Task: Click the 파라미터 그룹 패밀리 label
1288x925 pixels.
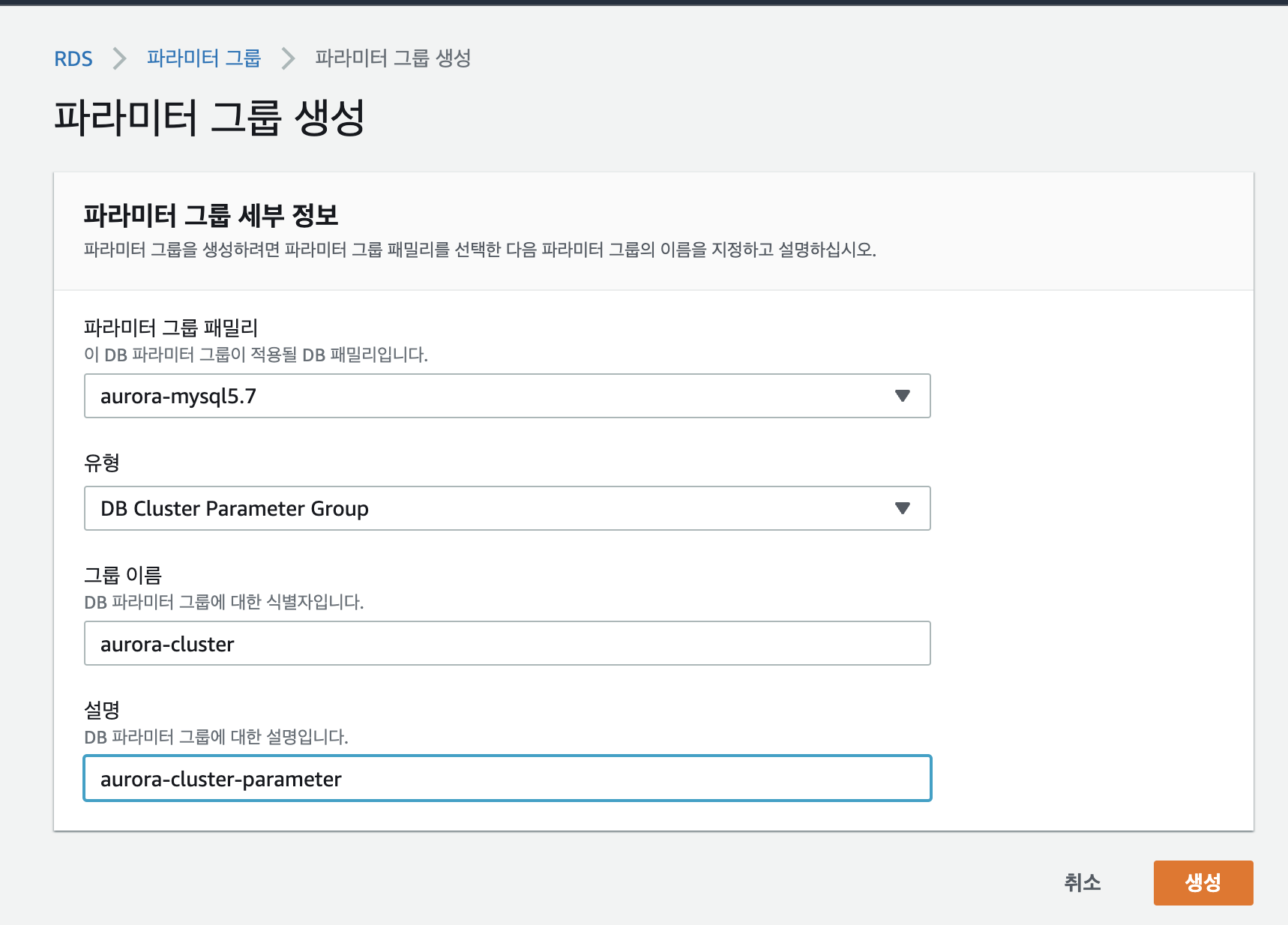Action: (x=171, y=328)
